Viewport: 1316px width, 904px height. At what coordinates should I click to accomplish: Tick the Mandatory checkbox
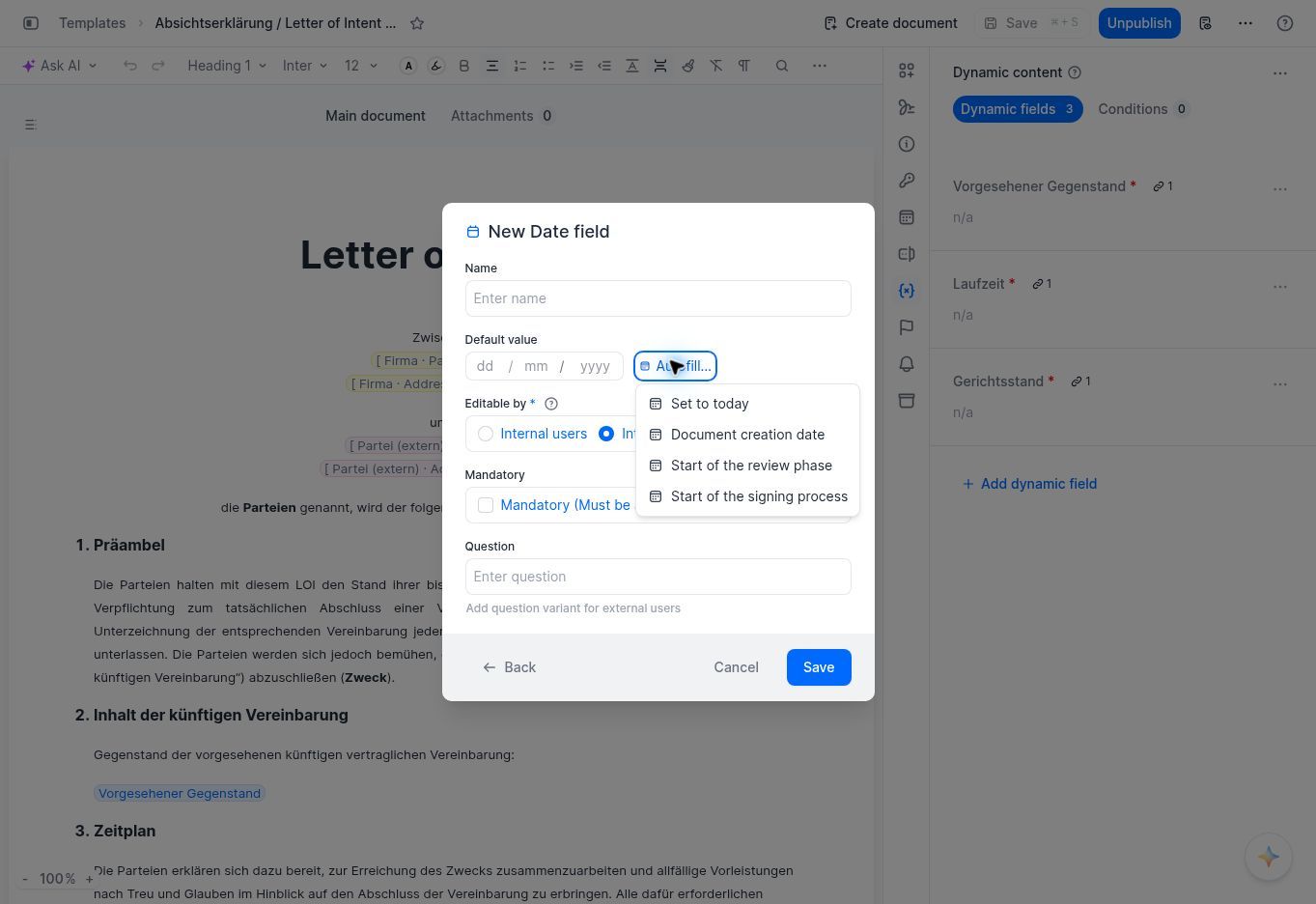486,505
